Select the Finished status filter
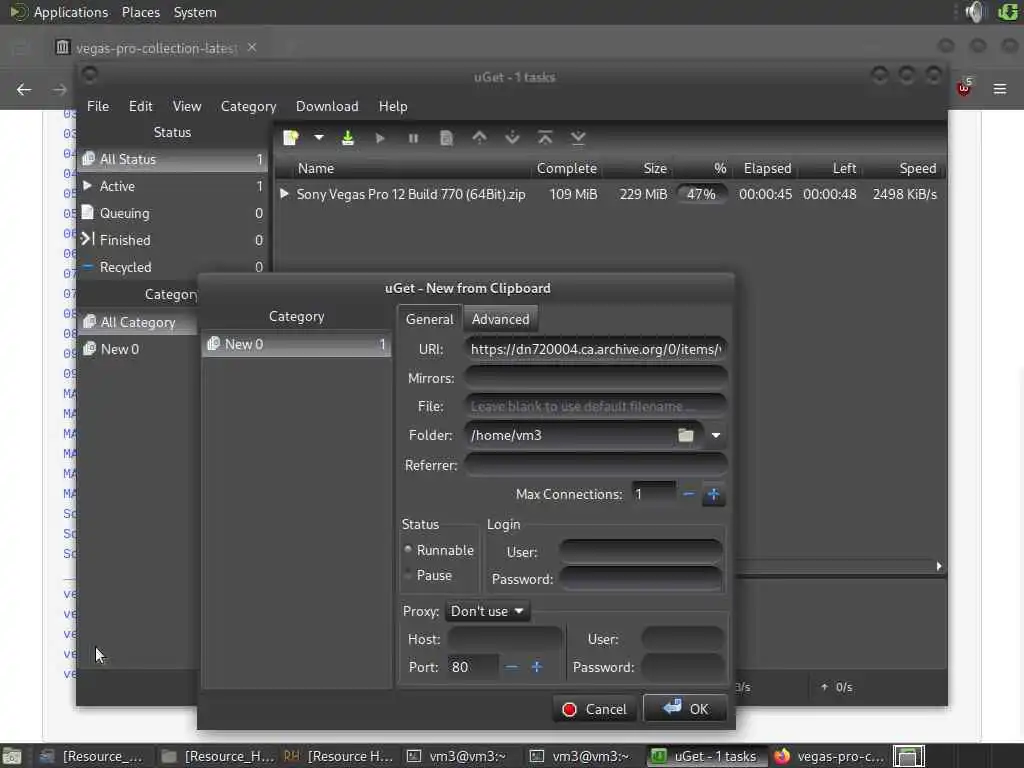Screen dimensions: 1024x768 174,240
